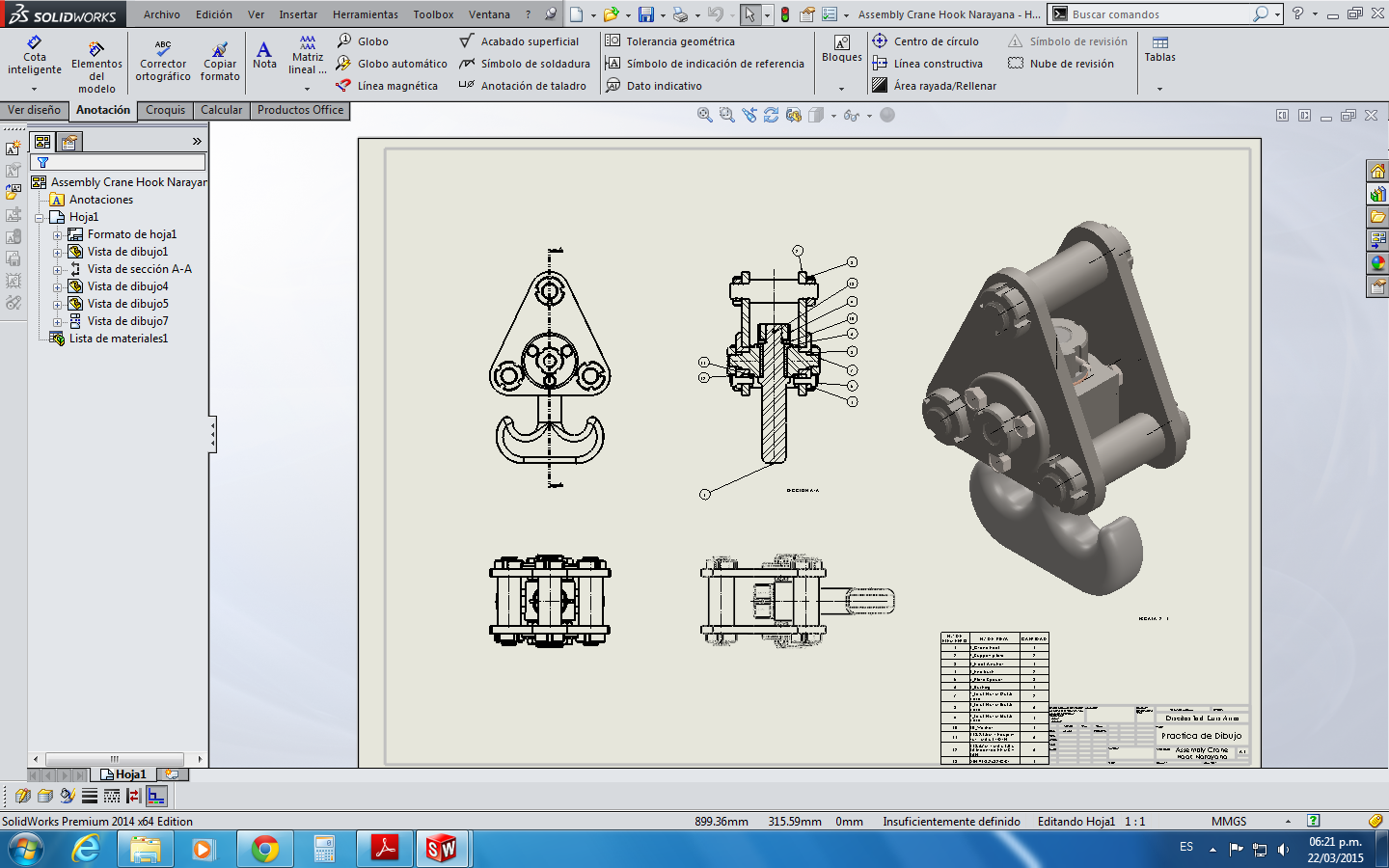Screen dimensions: 1389x868
Task: Select the Centro de círculo tool
Action: tap(880, 41)
